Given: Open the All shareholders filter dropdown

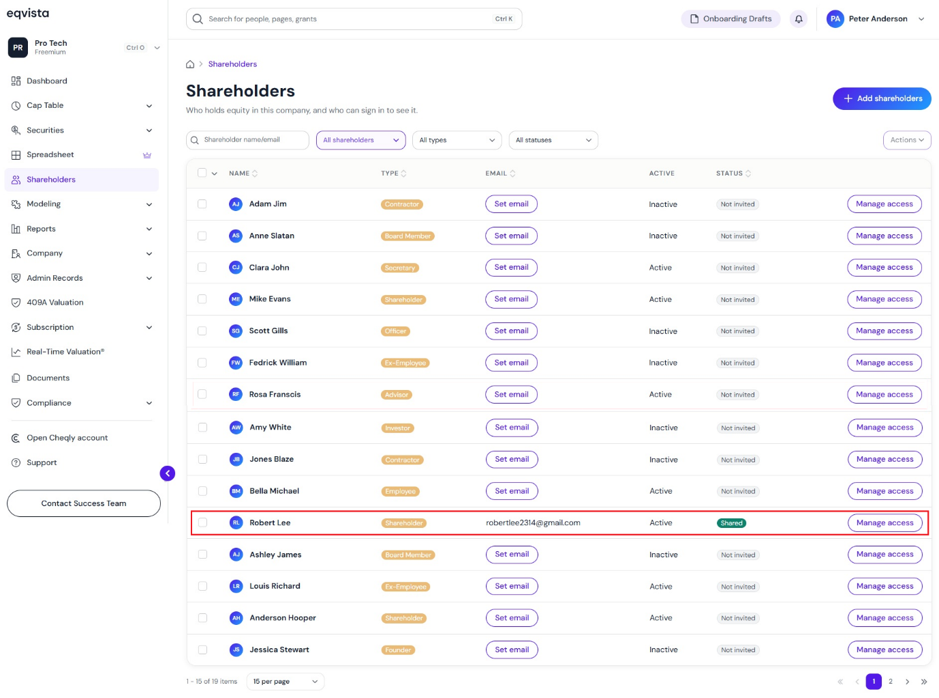Looking at the screenshot, I should pyautogui.click(x=361, y=140).
